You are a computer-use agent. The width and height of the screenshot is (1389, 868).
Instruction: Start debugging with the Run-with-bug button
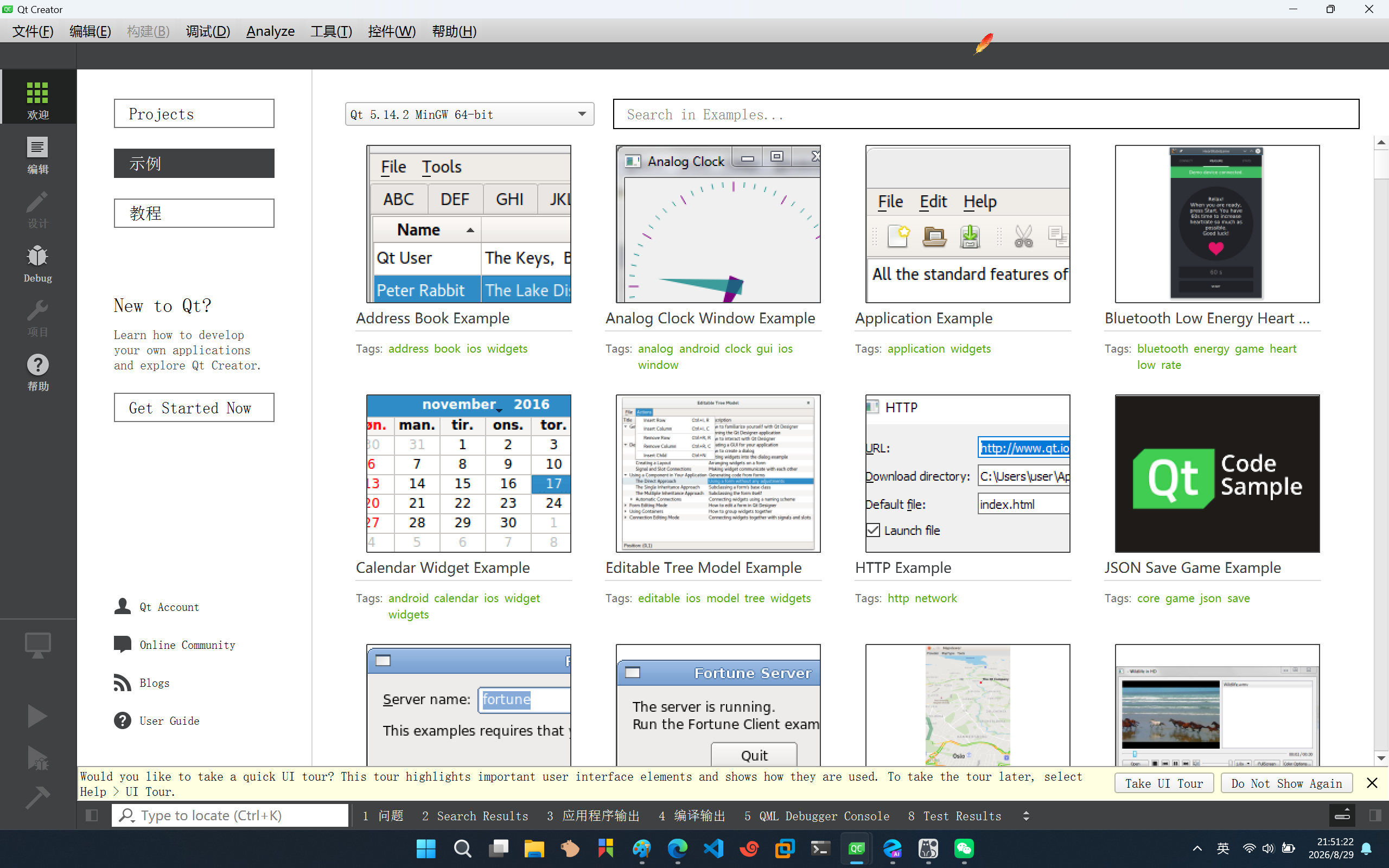pos(38,758)
